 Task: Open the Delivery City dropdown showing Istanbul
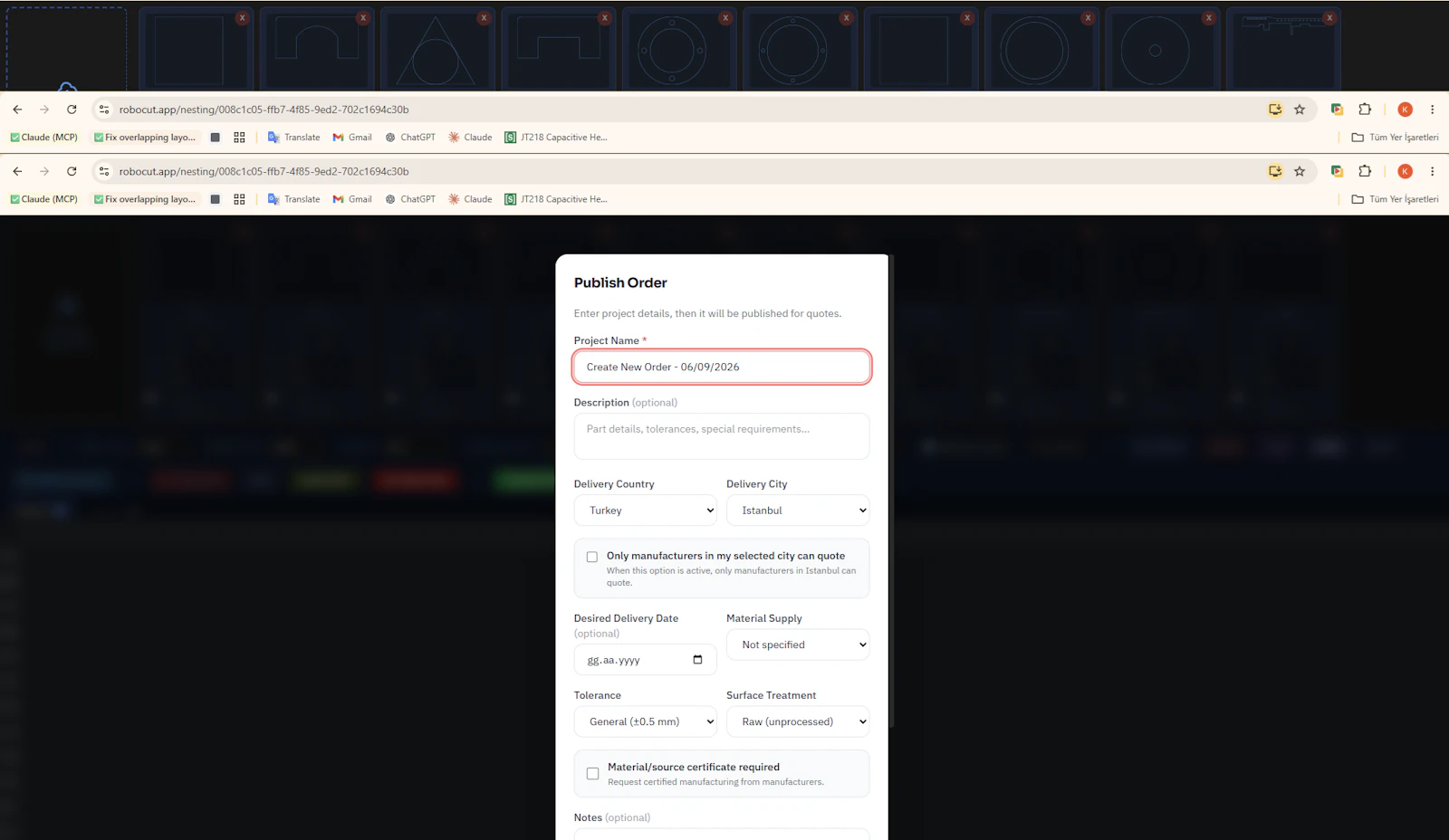(798, 511)
